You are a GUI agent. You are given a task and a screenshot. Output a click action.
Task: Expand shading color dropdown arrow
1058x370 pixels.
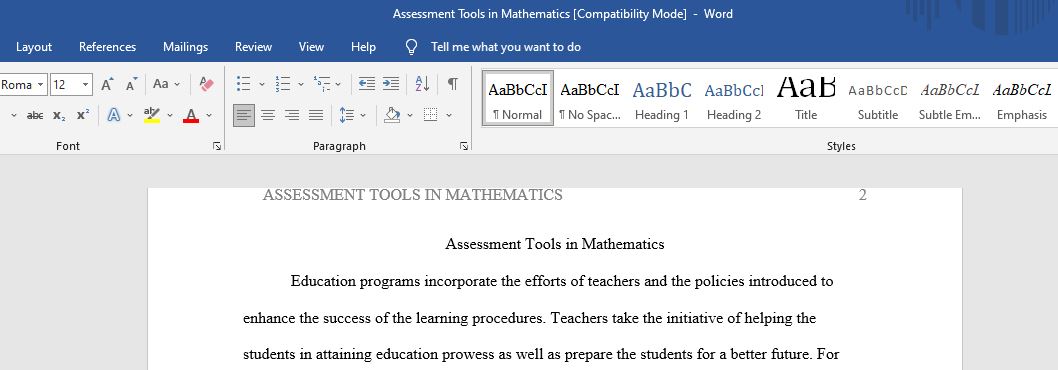pyautogui.click(x=410, y=116)
